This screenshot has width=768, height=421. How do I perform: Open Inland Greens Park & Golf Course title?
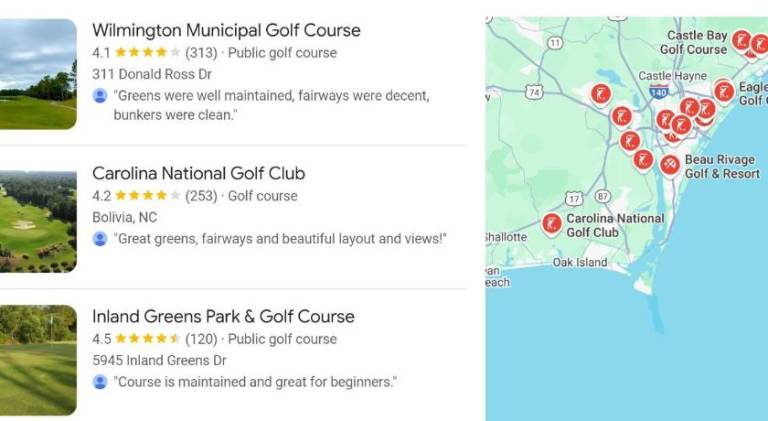[x=223, y=316]
